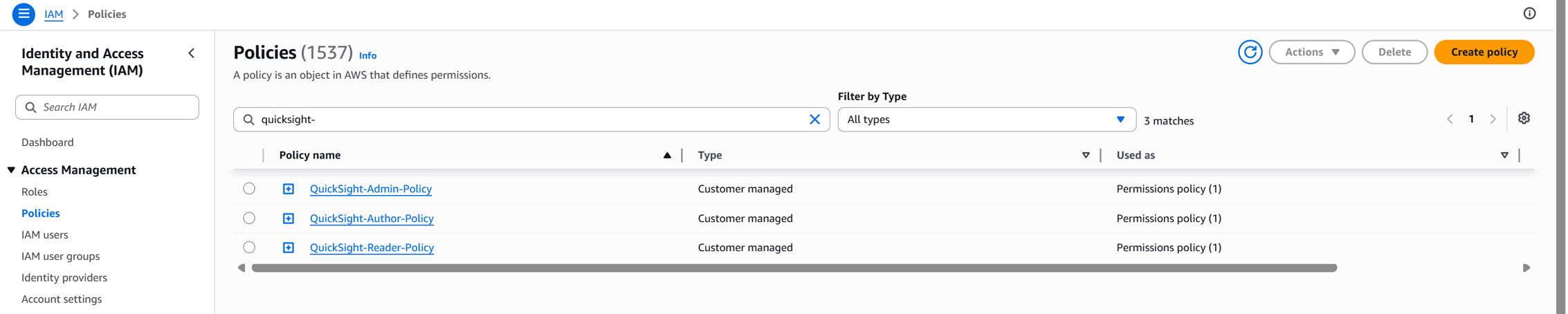Go to previous page of results
The width and height of the screenshot is (1568, 314).
click(1450, 119)
